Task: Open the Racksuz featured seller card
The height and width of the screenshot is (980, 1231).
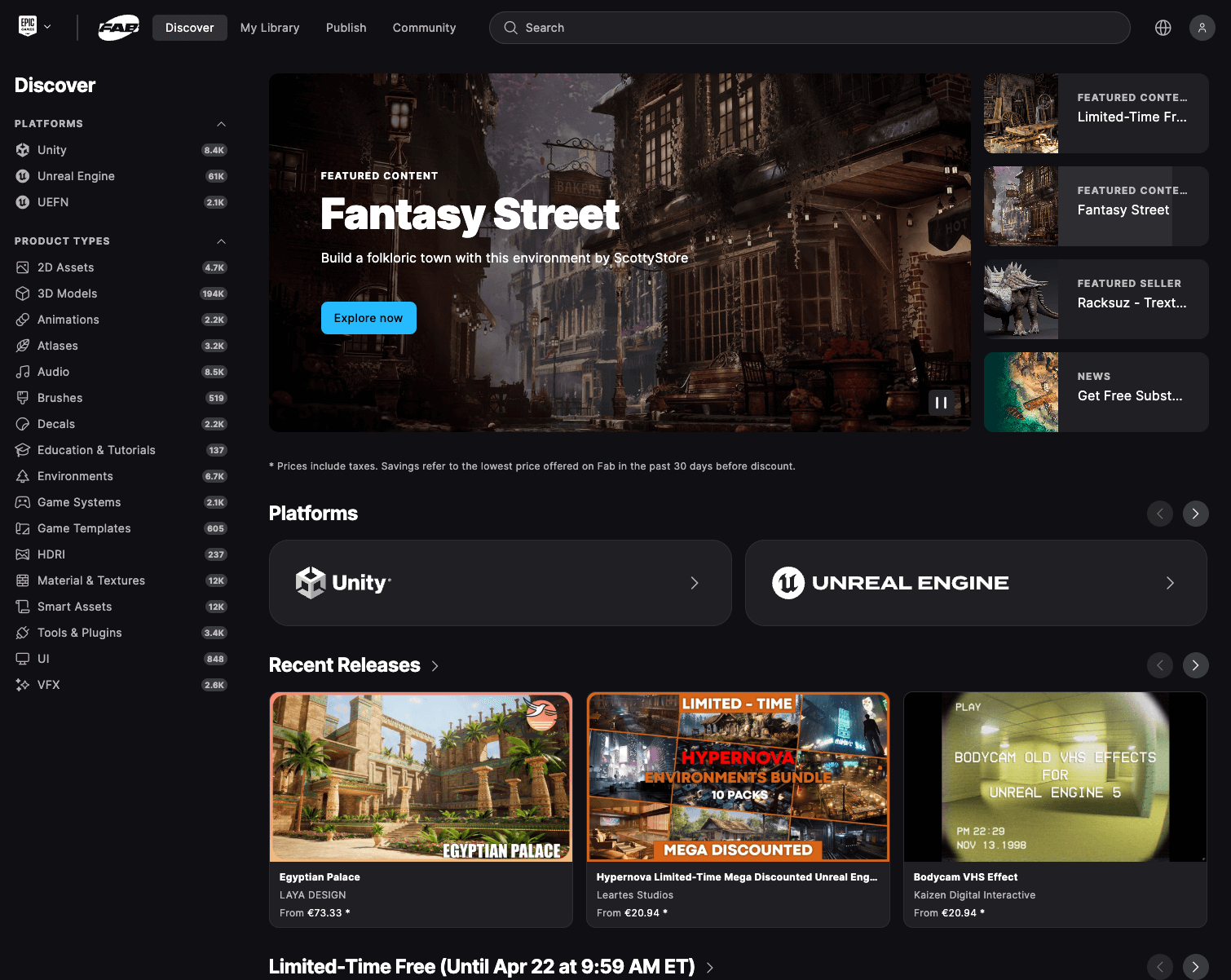Action: [x=1096, y=299]
